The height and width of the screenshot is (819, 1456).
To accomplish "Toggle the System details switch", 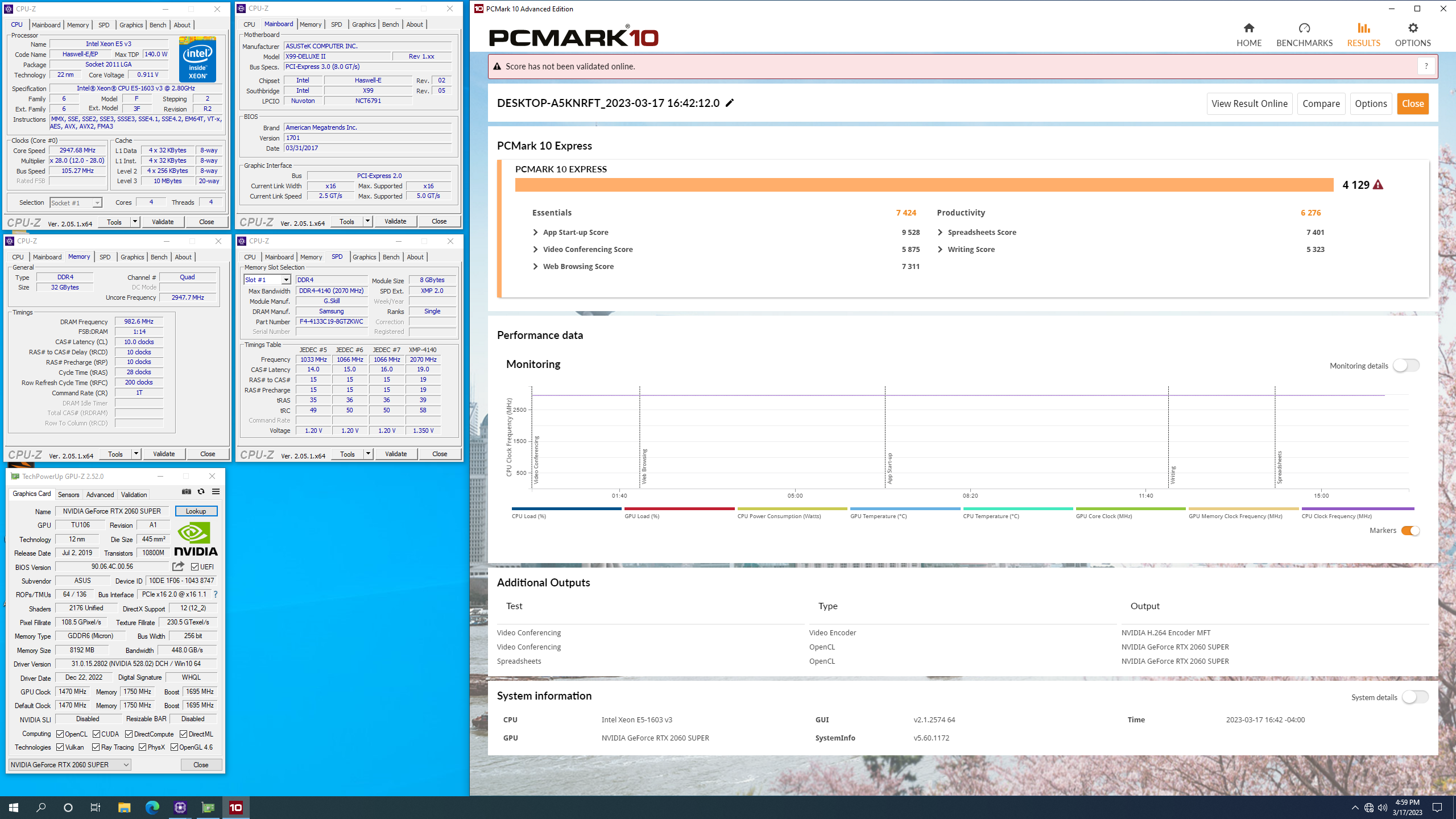I will click(1415, 697).
